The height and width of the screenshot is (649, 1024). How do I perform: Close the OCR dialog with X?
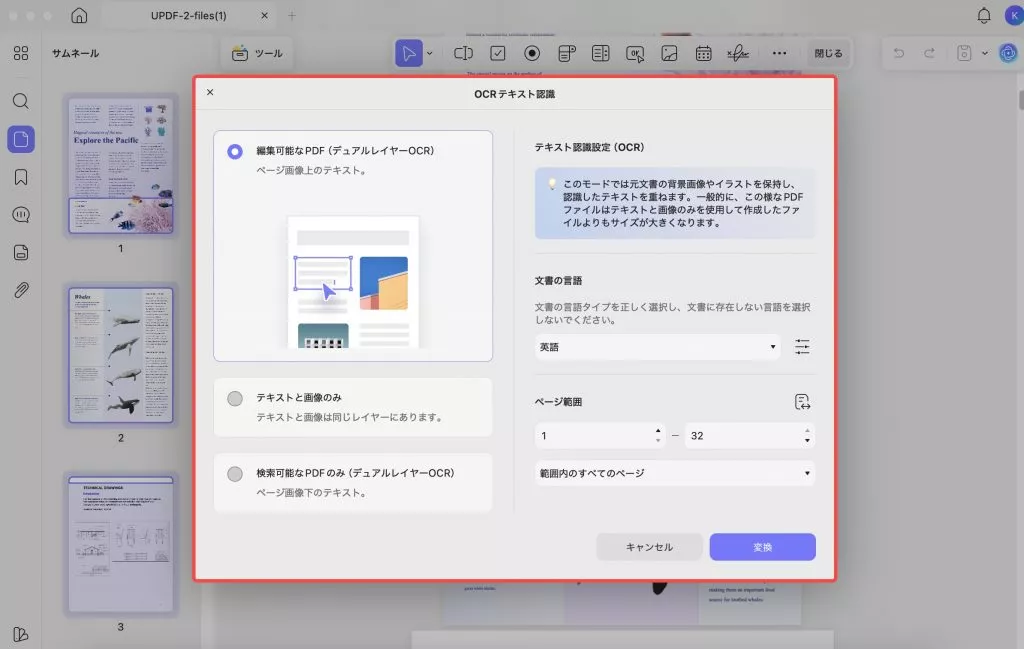[210, 92]
